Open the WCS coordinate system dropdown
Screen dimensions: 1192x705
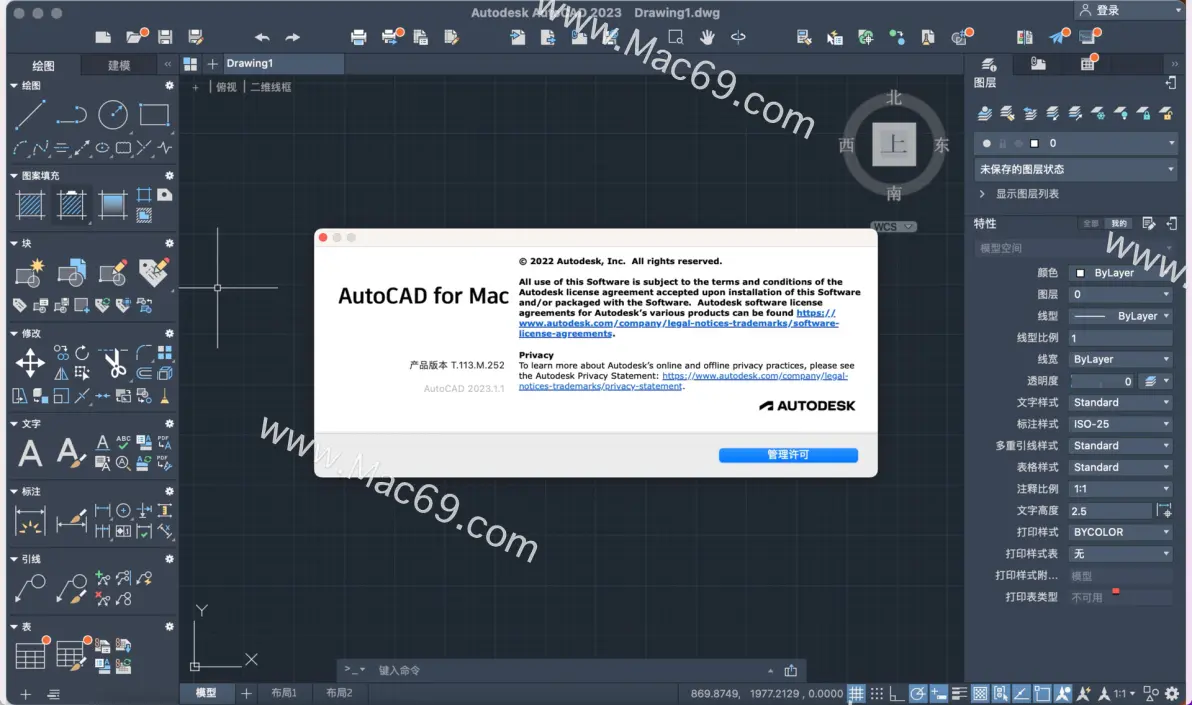point(893,227)
